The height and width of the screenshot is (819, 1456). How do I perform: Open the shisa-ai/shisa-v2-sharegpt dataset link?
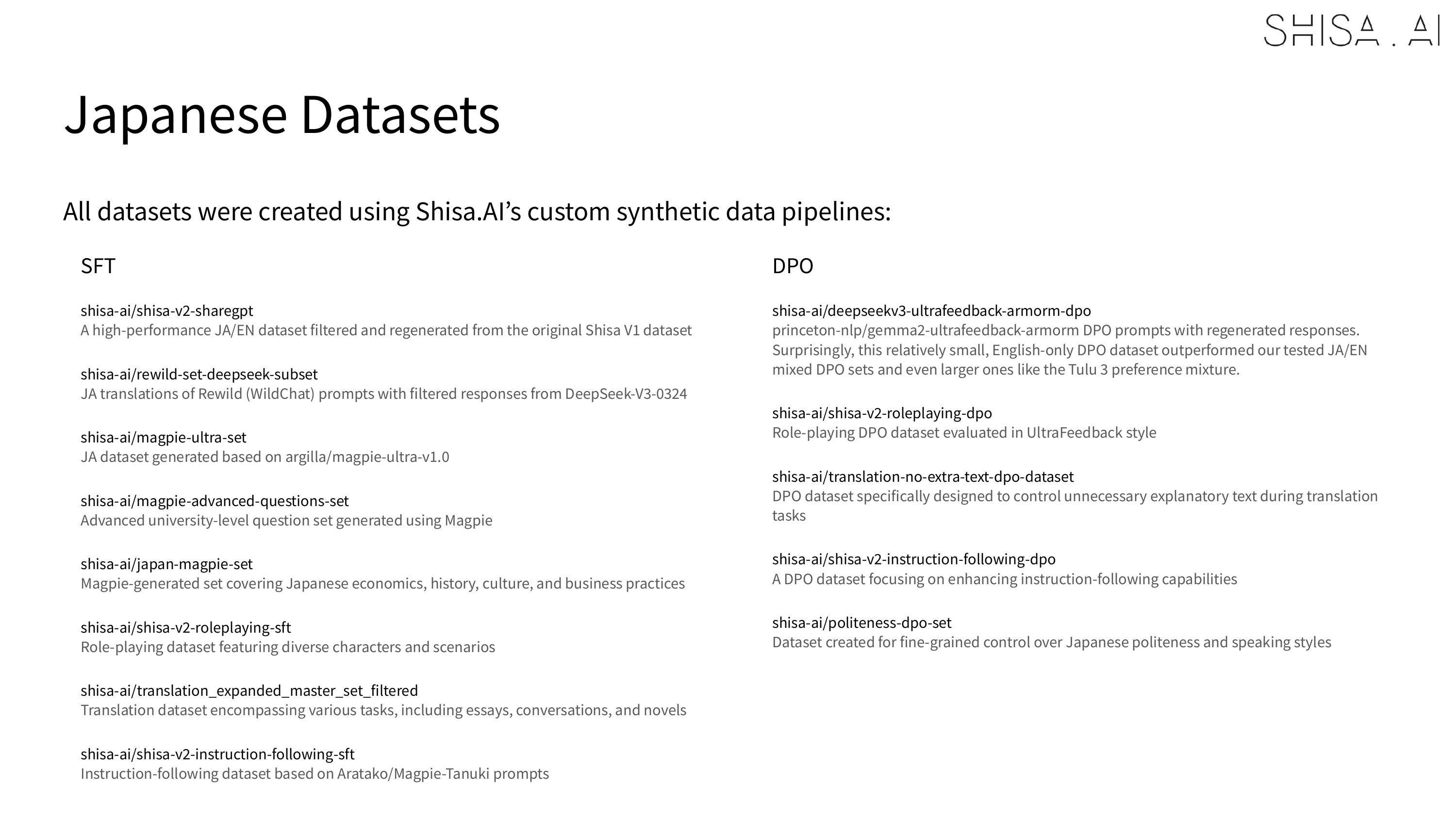(x=167, y=311)
